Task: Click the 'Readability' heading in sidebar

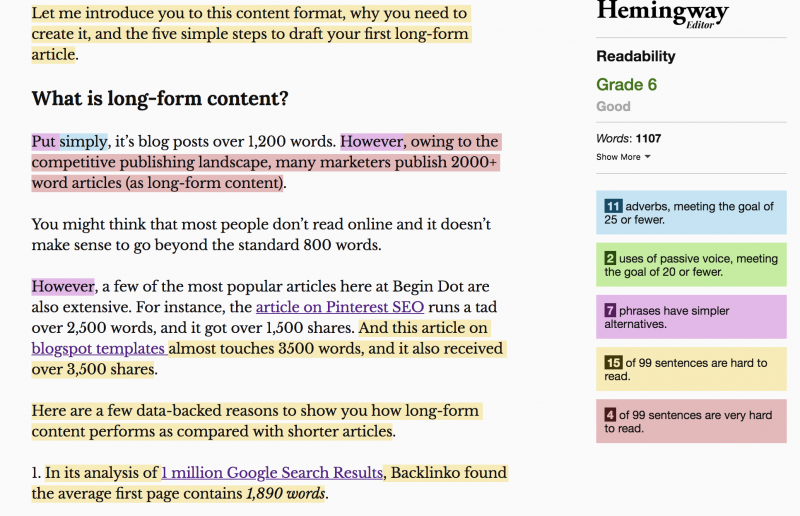Action: tap(636, 56)
